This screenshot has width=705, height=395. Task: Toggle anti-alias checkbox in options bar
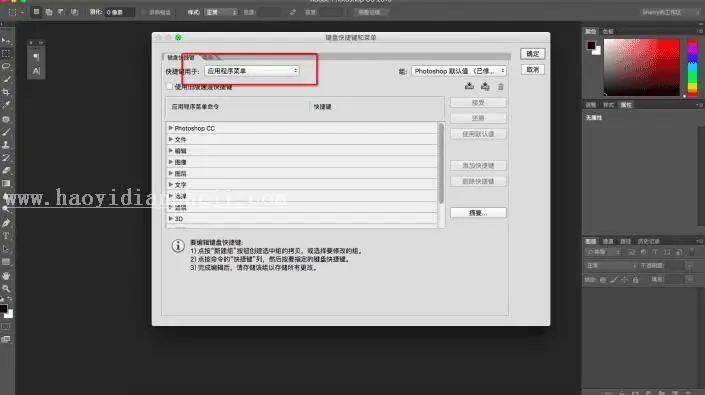[x=144, y=12]
